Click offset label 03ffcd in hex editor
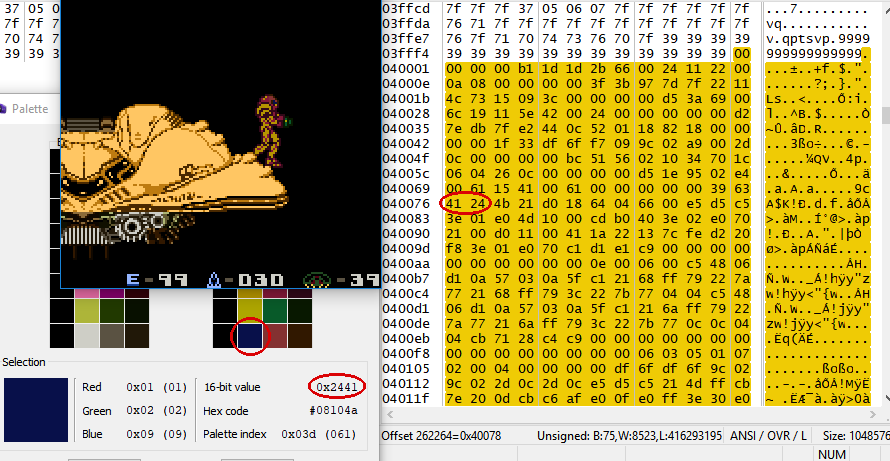Screen dimensions: 890x461 [406, 9]
